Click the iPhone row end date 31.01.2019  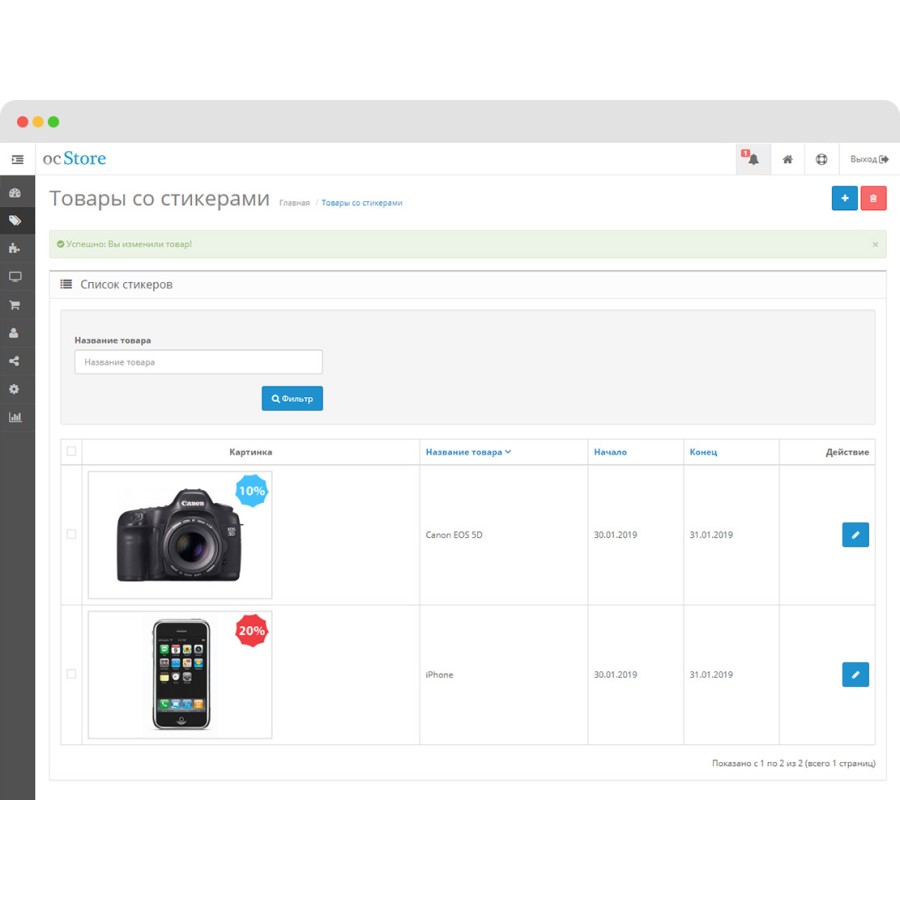[x=711, y=675]
